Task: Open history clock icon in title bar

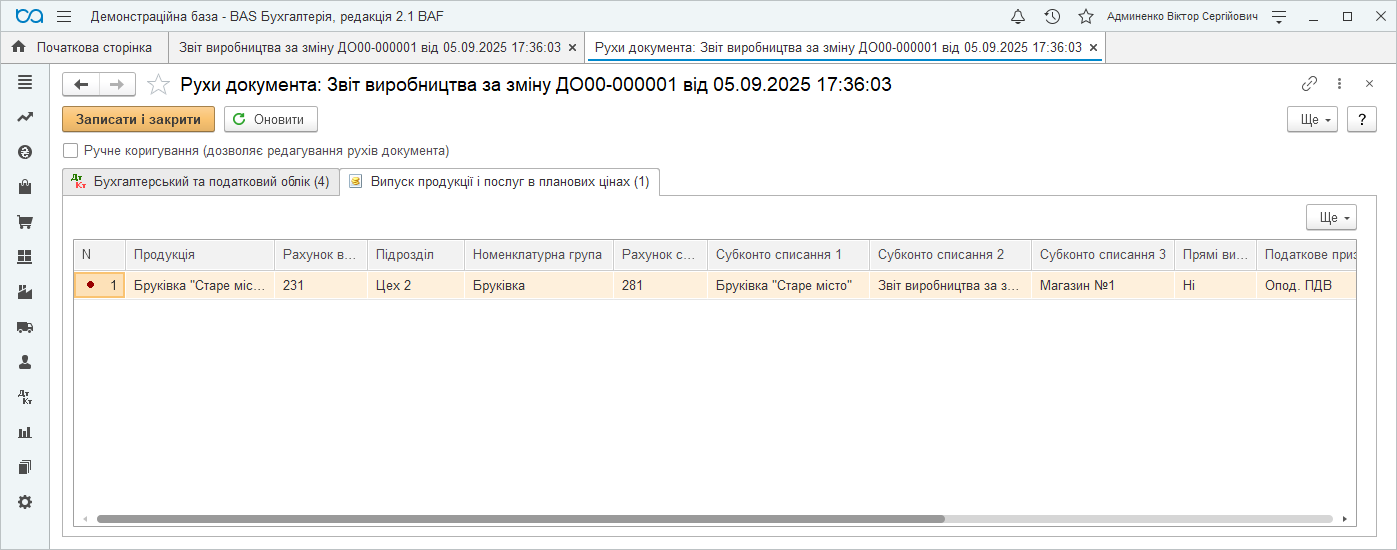Action: (x=1052, y=17)
